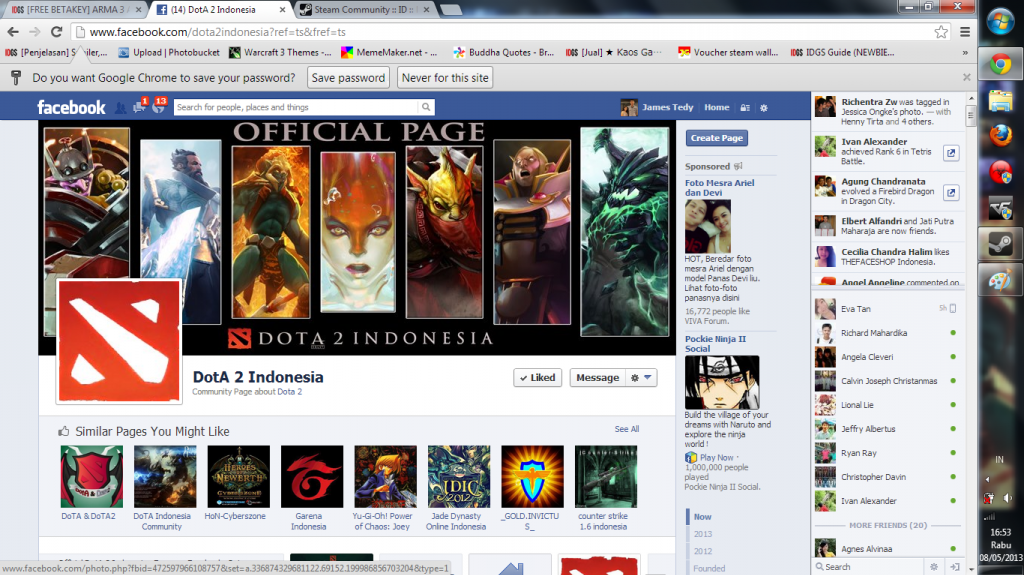Hide the chat sidebar icon

[954, 567]
